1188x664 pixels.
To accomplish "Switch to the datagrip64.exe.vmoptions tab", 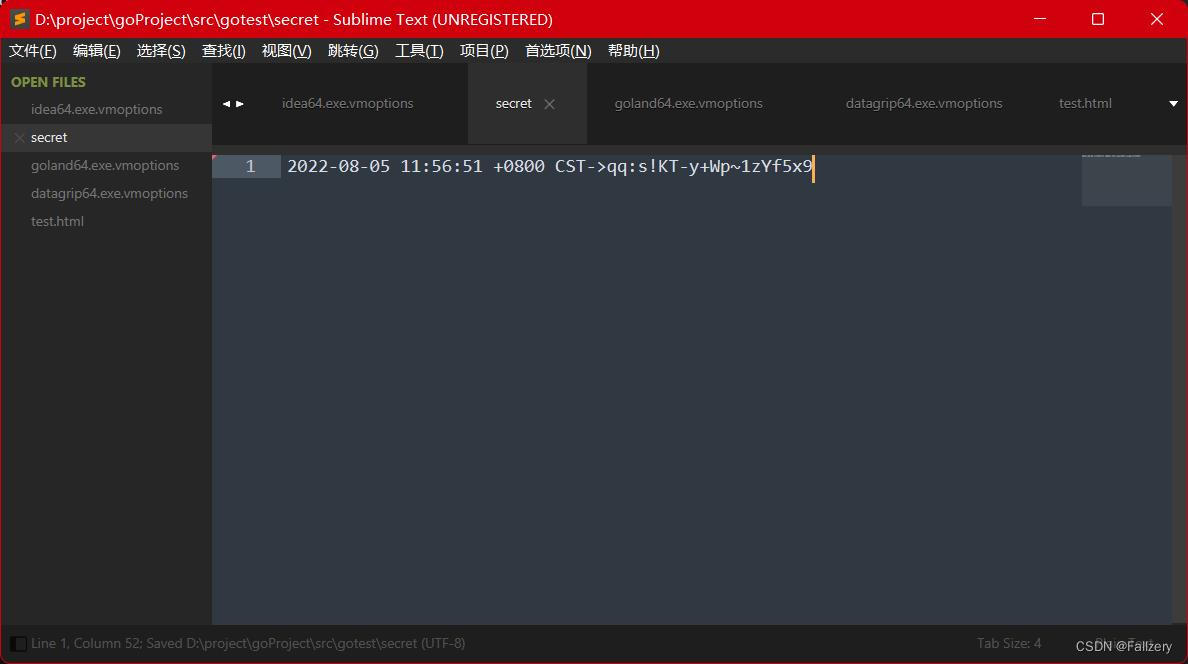I will click(924, 104).
